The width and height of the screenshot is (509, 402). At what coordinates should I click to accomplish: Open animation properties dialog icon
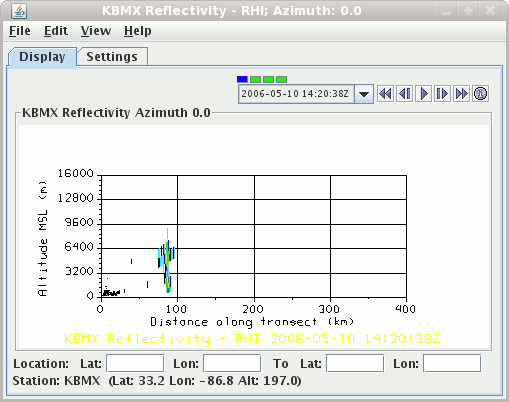tap(480, 94)
